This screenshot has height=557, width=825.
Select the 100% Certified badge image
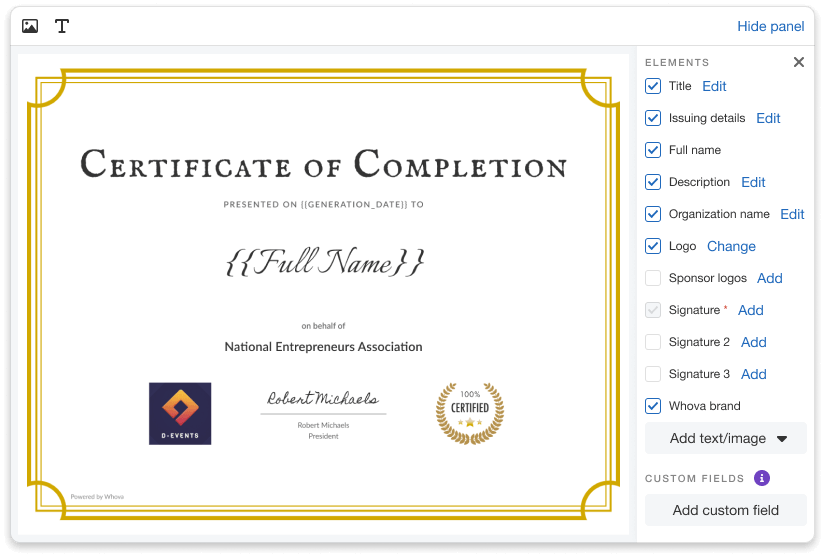pyautogui.click(x=470, y=413)
